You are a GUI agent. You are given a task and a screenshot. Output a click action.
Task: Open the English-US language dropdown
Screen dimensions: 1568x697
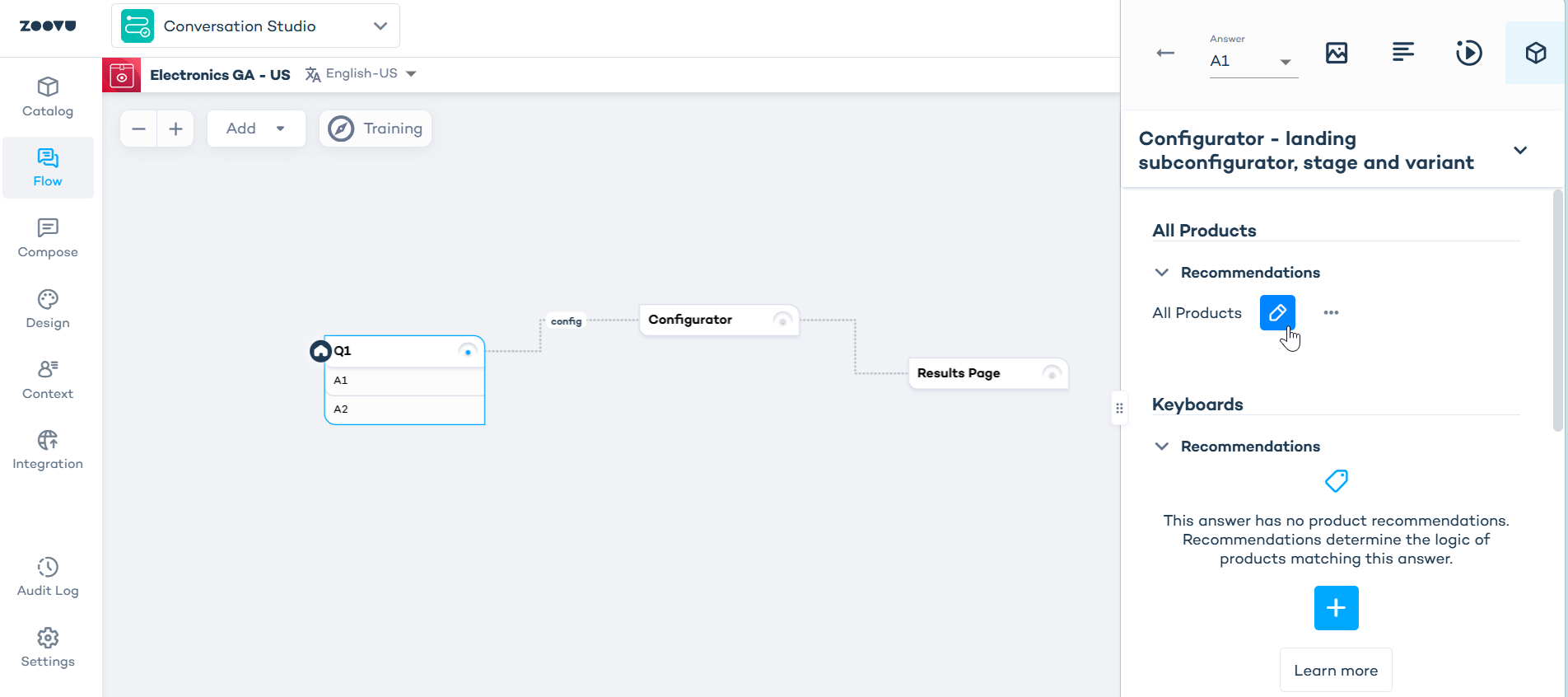tap(361, 74)
